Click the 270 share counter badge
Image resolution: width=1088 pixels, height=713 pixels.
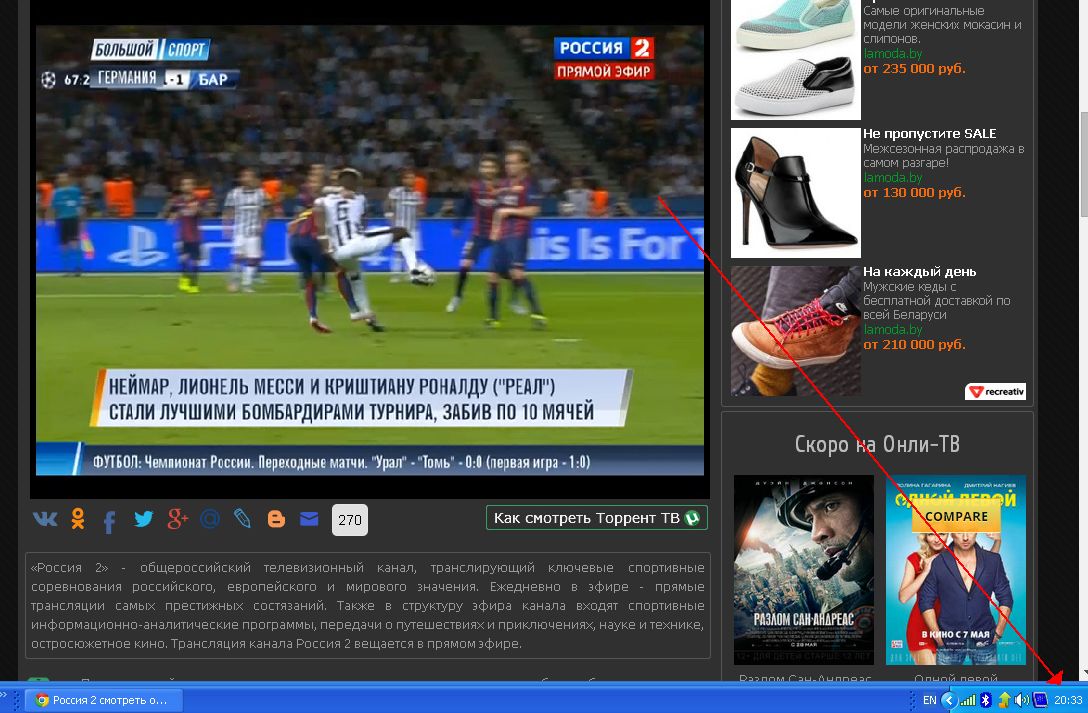coord(350,519)
